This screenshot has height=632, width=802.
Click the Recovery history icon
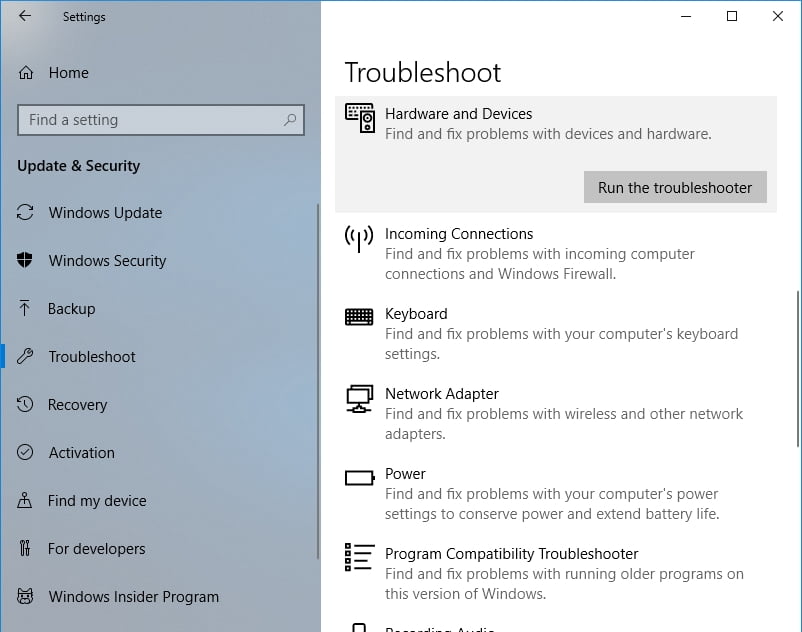pyautogui.click(x=26, y=405)
